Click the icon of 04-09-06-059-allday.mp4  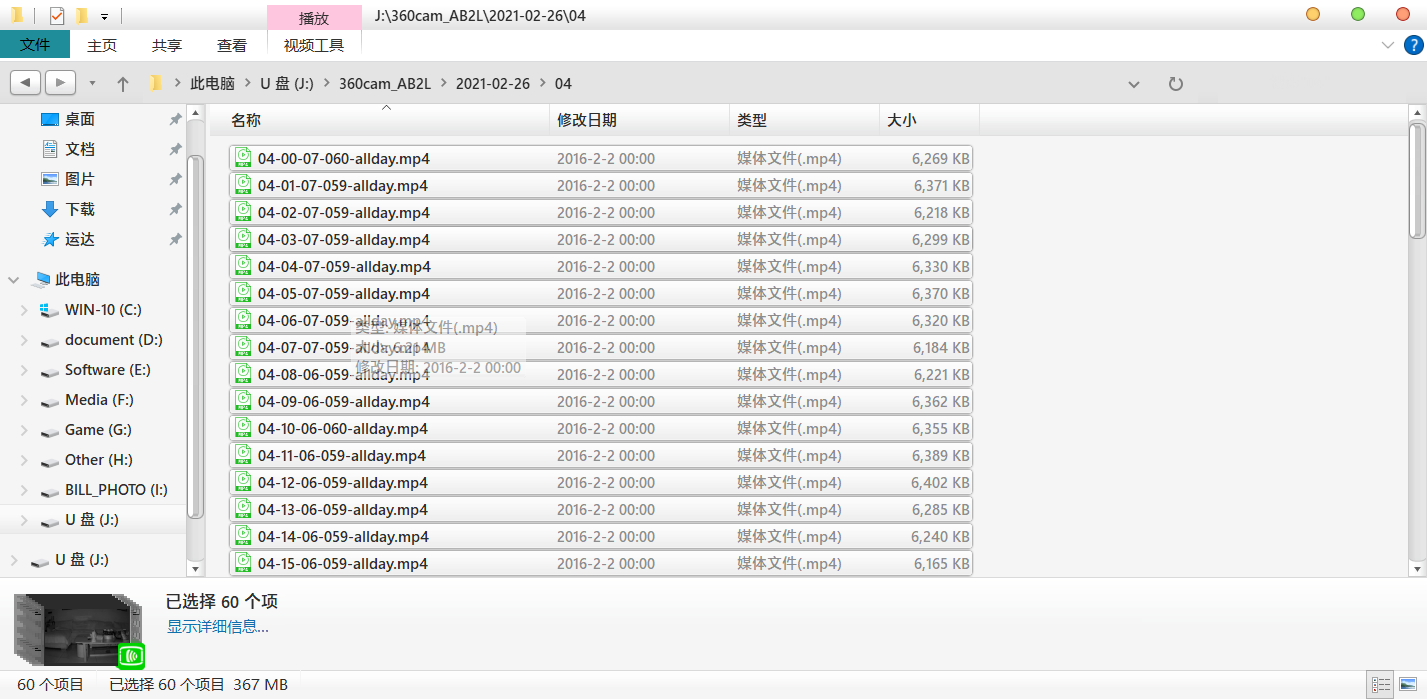click(243, 401)
